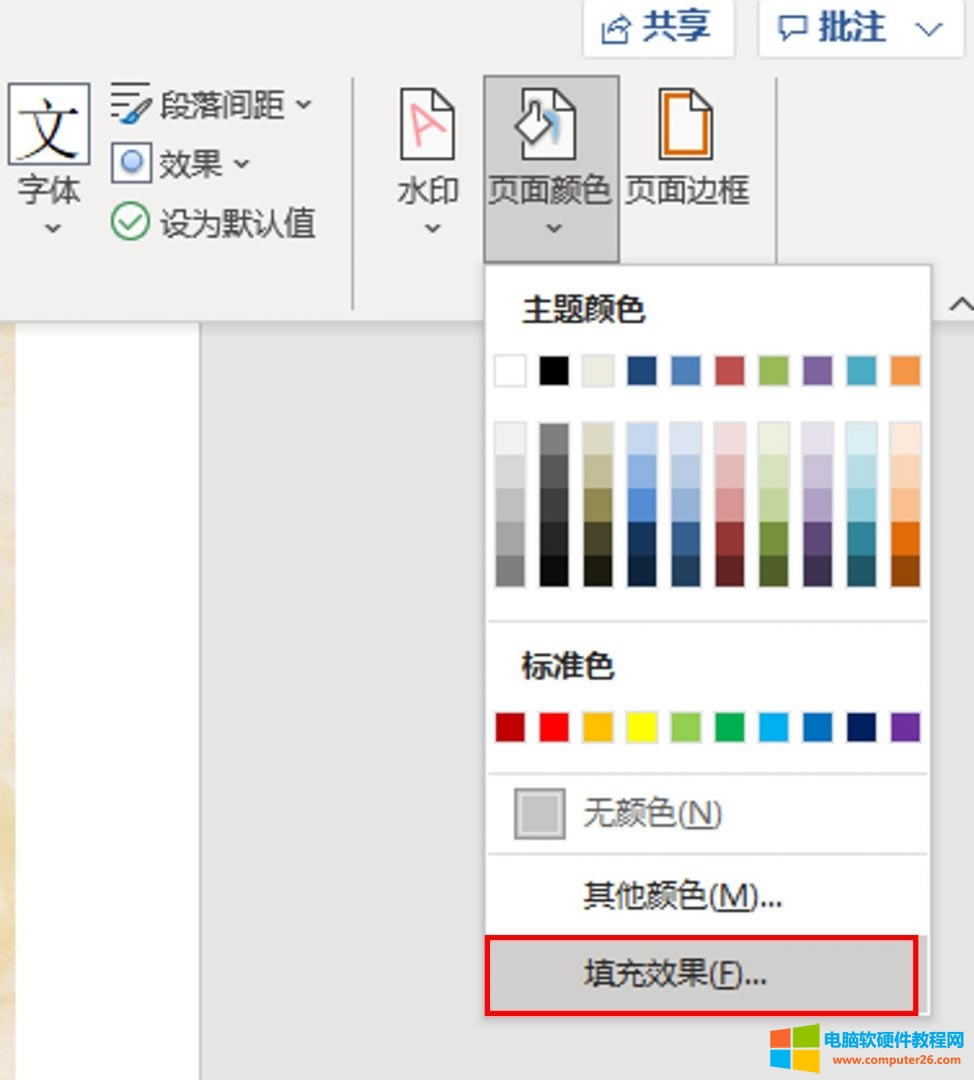Open 页面边框 page borders
Viewport: 974px width, 1080px height.
point(687,148)
